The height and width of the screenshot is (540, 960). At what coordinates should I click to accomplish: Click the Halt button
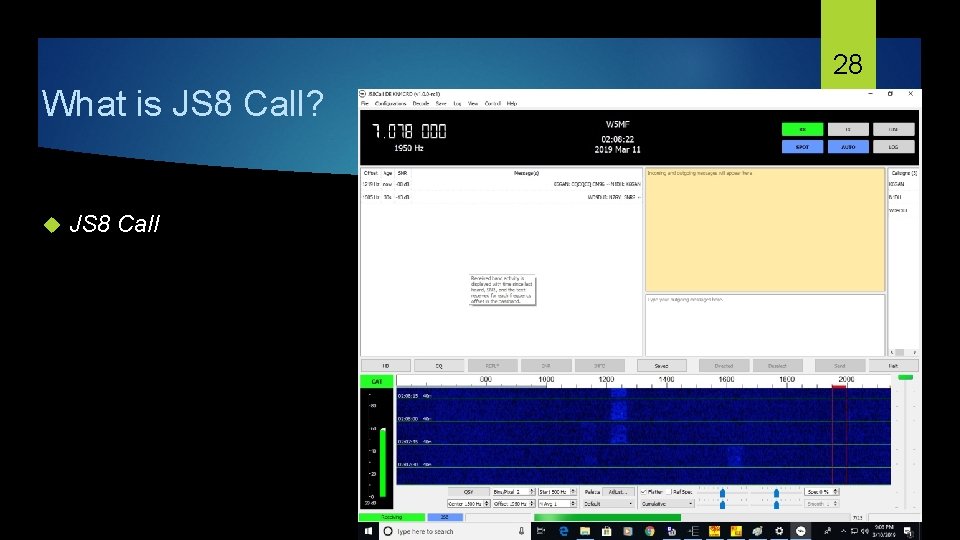click(893, 366)
